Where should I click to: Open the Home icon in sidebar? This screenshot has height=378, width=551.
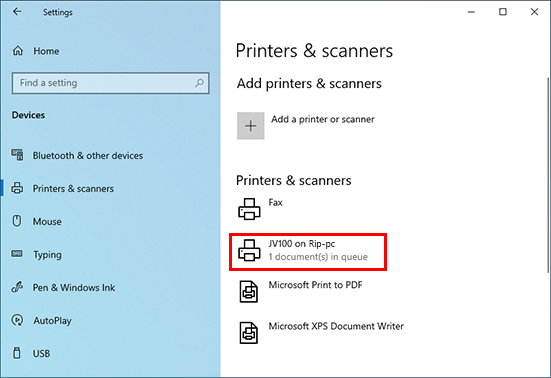click(18, 51)
